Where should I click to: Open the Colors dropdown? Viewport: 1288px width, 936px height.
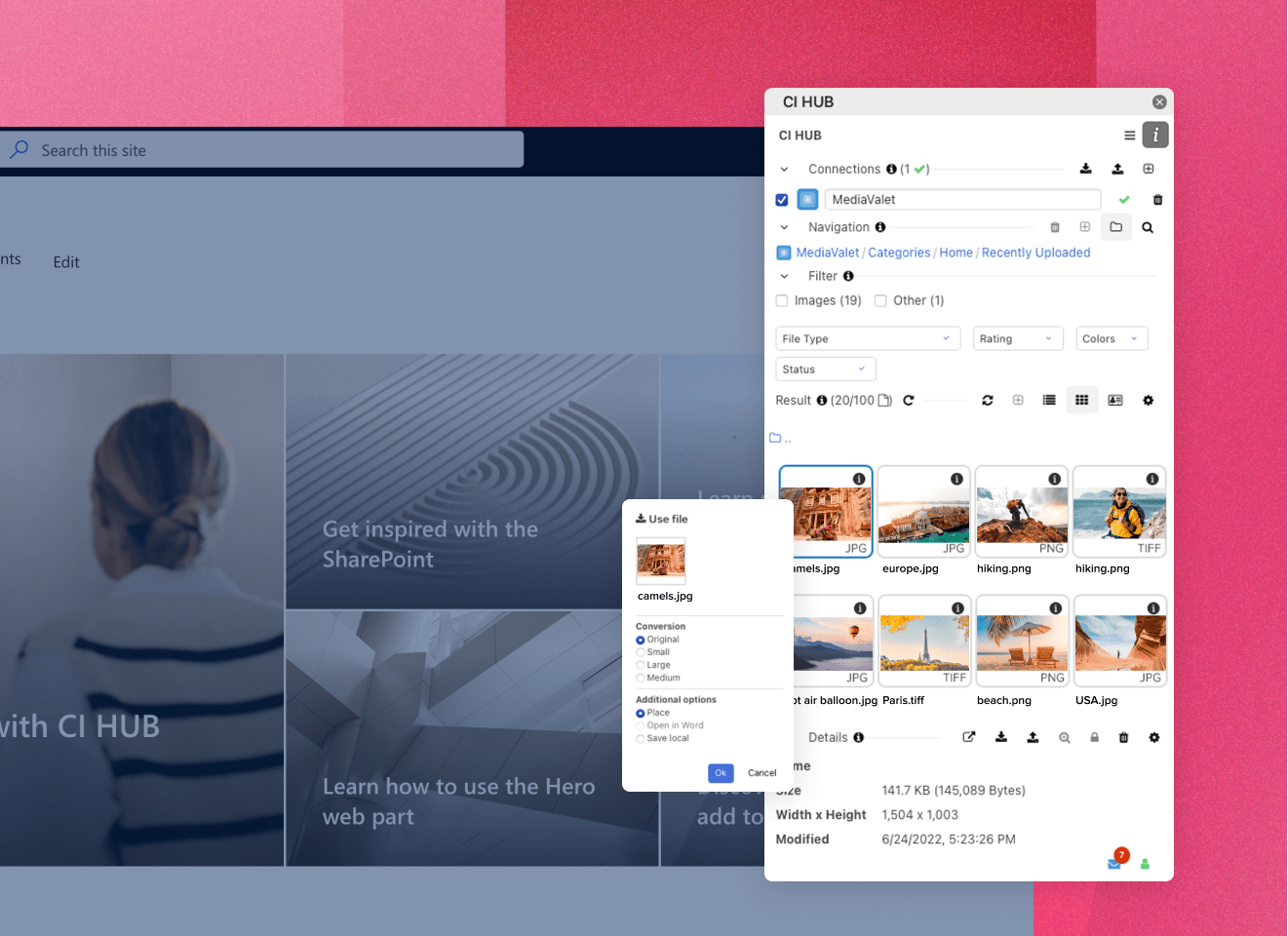point(1112,338)
